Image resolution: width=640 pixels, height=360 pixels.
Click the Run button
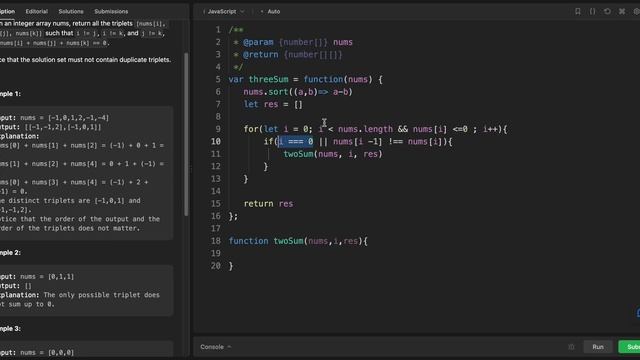[598, 347]
